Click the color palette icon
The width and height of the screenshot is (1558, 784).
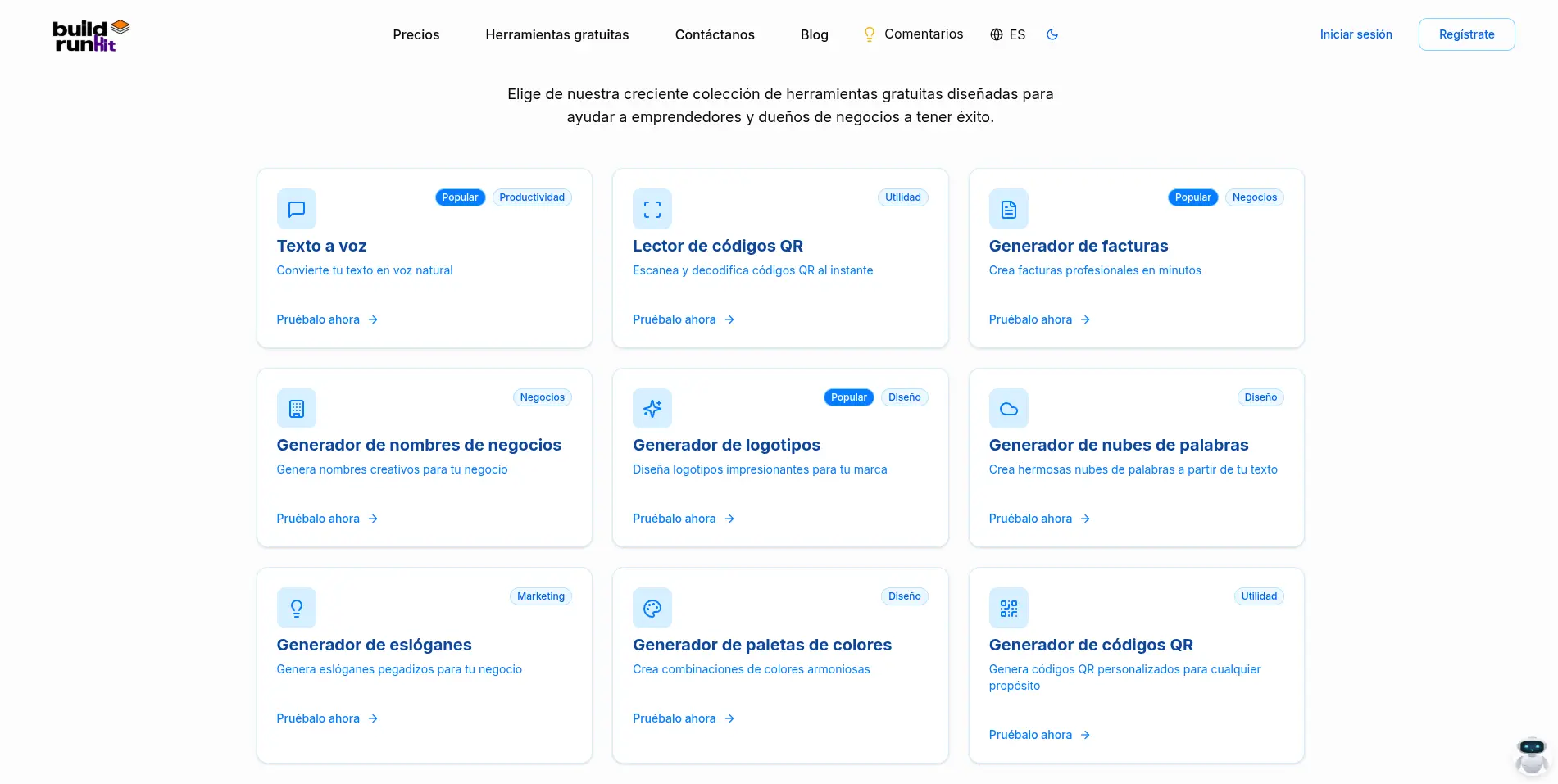click(x=652, y=608)
